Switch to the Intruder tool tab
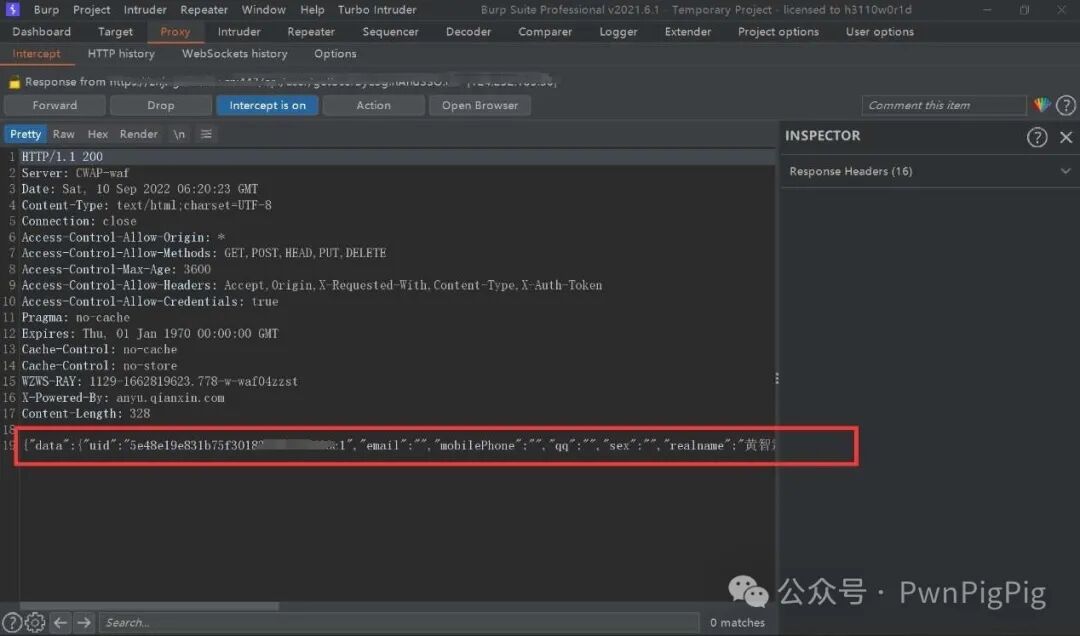 [239, 32]
